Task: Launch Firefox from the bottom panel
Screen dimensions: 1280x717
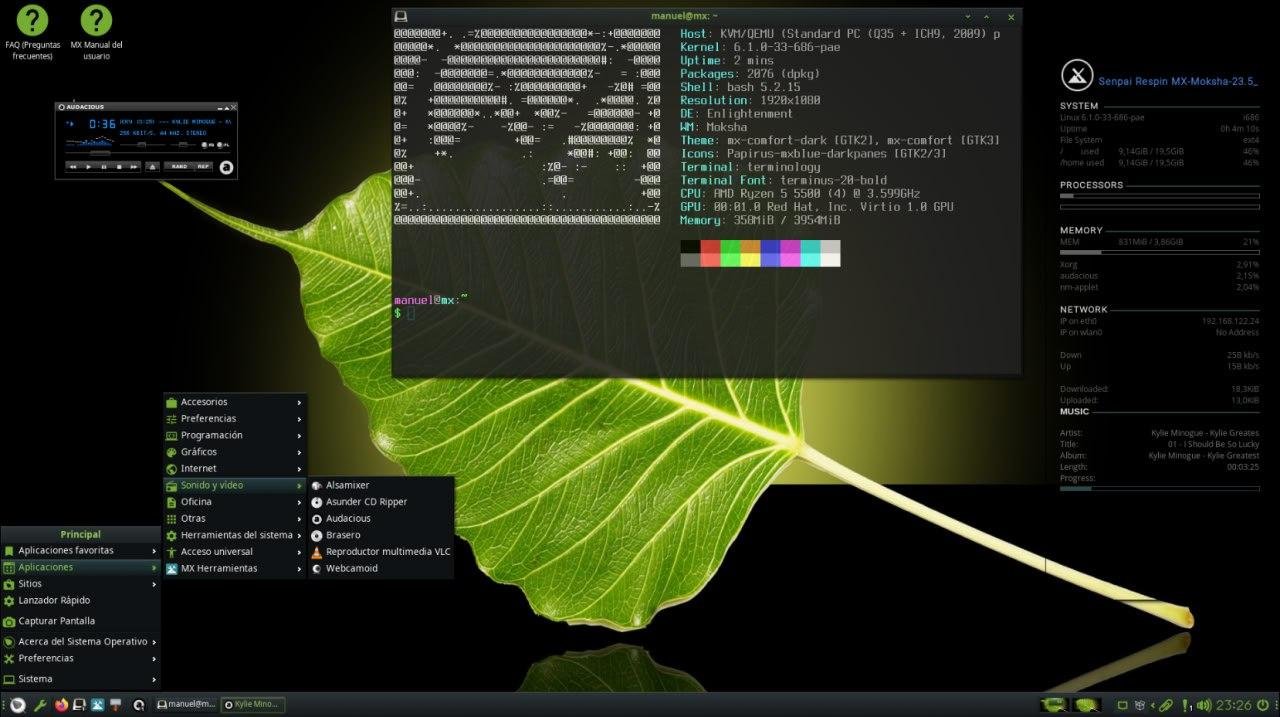Action: click(61, 705)
